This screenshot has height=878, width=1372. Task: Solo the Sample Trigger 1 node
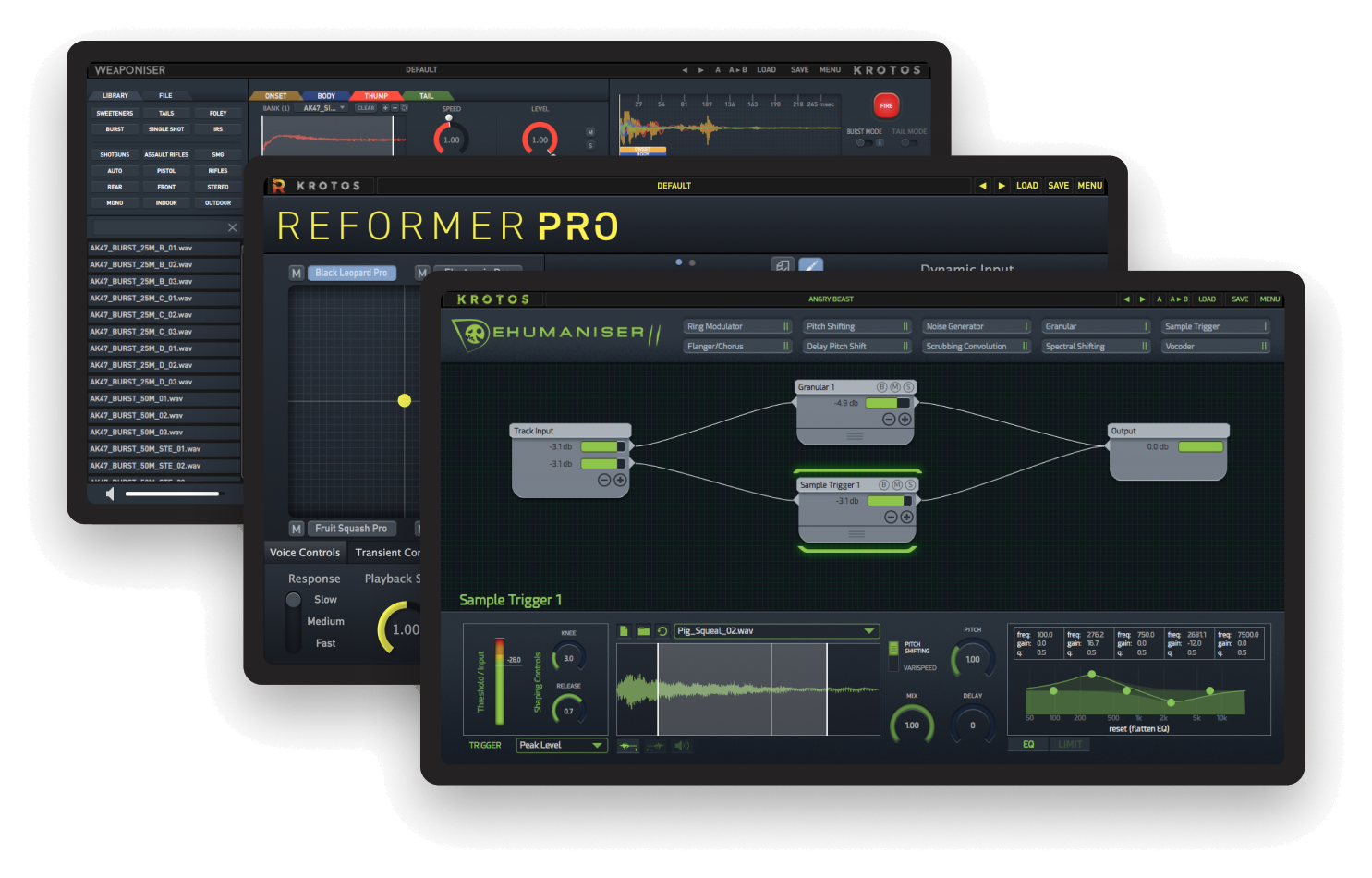(911, 485)
